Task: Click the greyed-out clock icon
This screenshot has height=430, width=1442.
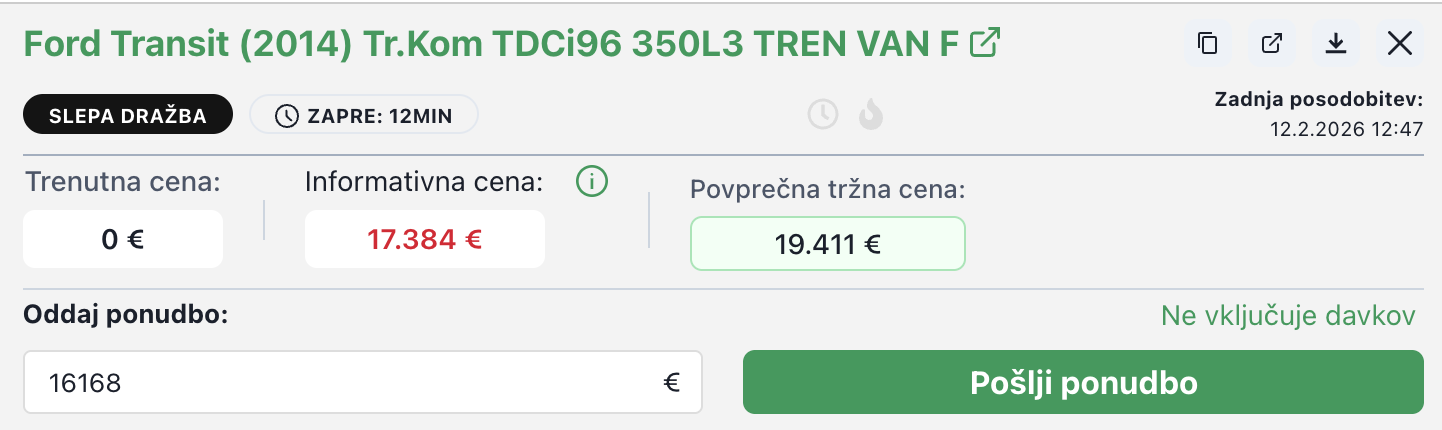Action: click(823, 115)
